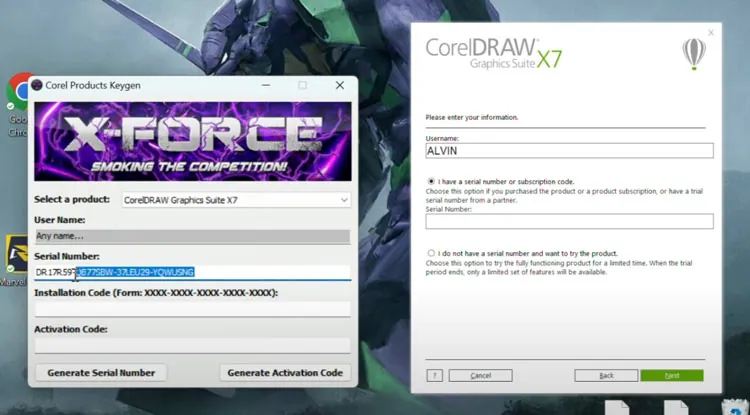Click the CorelDRAW Graphics Suite X7 heading

coord(494,54)
